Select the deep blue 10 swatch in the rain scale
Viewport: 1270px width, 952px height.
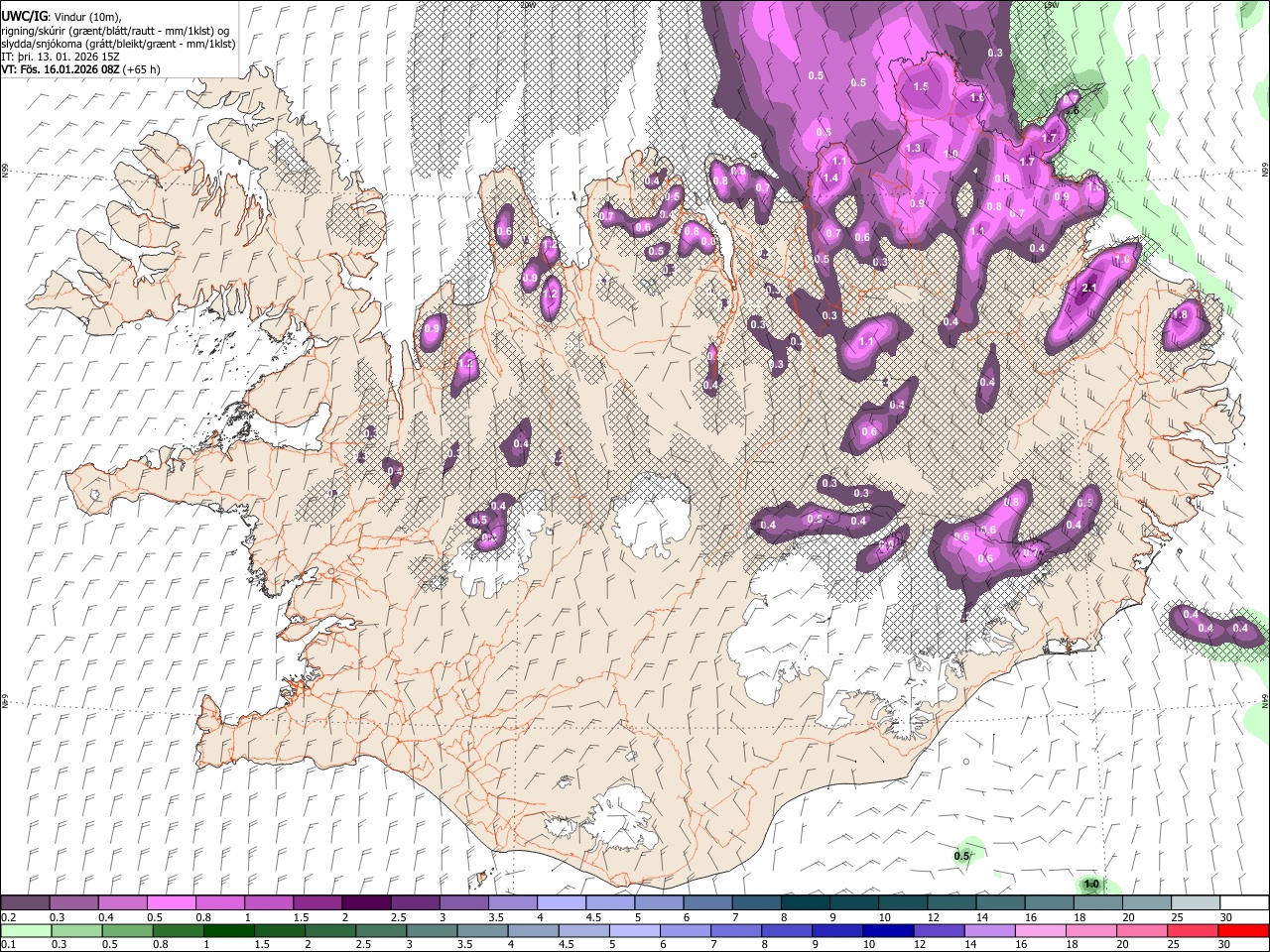click(887, 930)
